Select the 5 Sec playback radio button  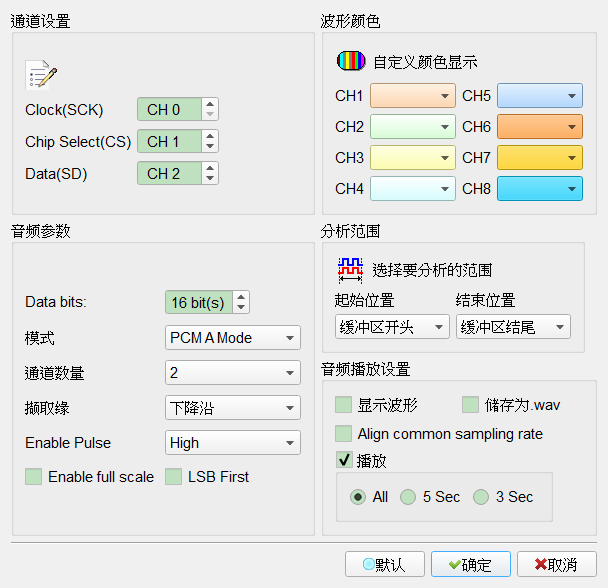(x=408, y=497)
